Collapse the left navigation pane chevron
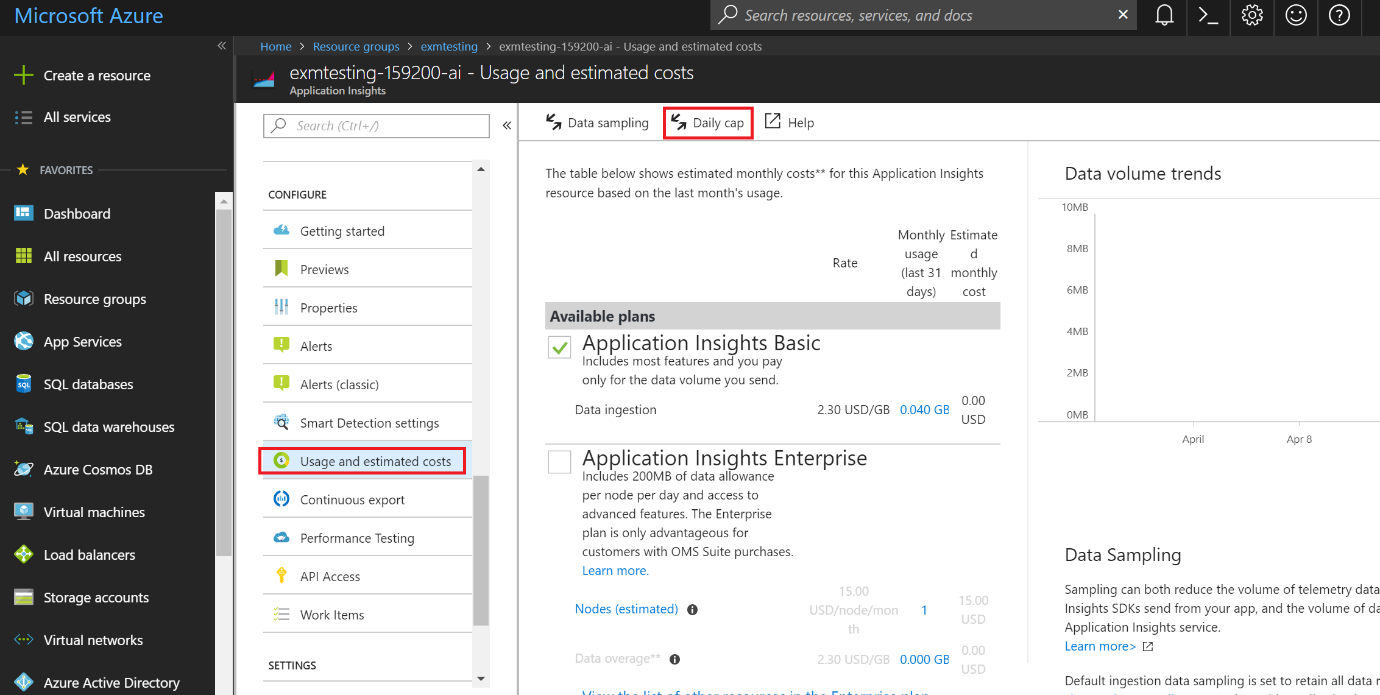 click(222, 43)
